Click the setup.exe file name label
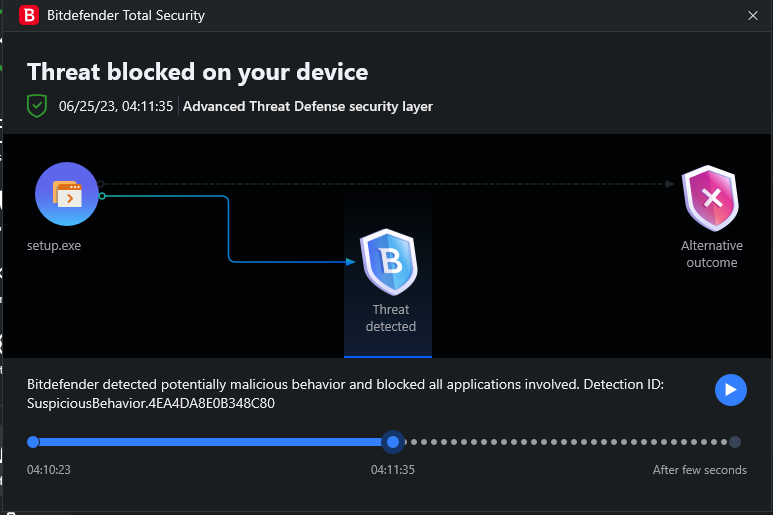 pyautogui.click(x=54, y=245)
